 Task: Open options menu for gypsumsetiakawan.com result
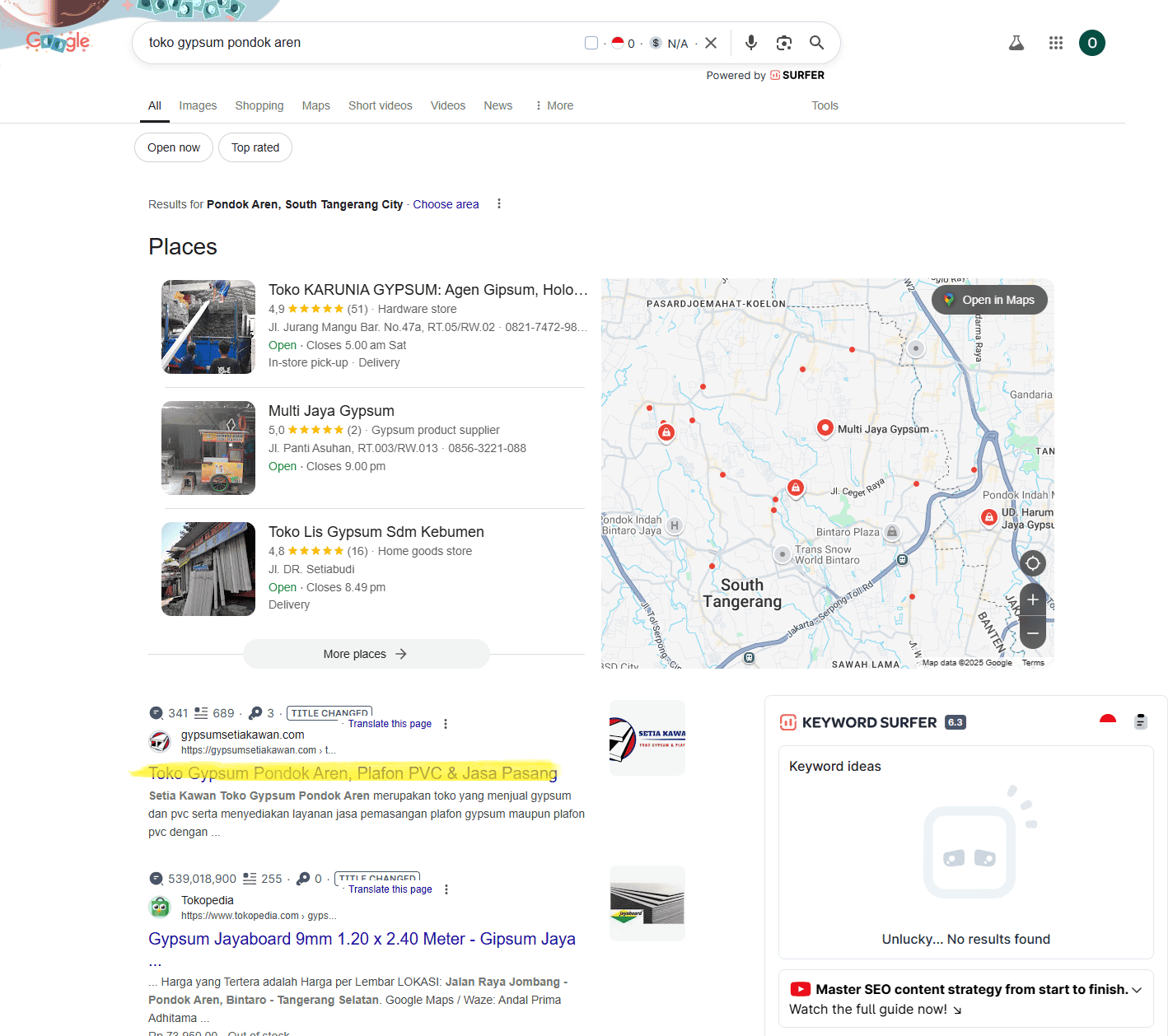pos(446,724)
